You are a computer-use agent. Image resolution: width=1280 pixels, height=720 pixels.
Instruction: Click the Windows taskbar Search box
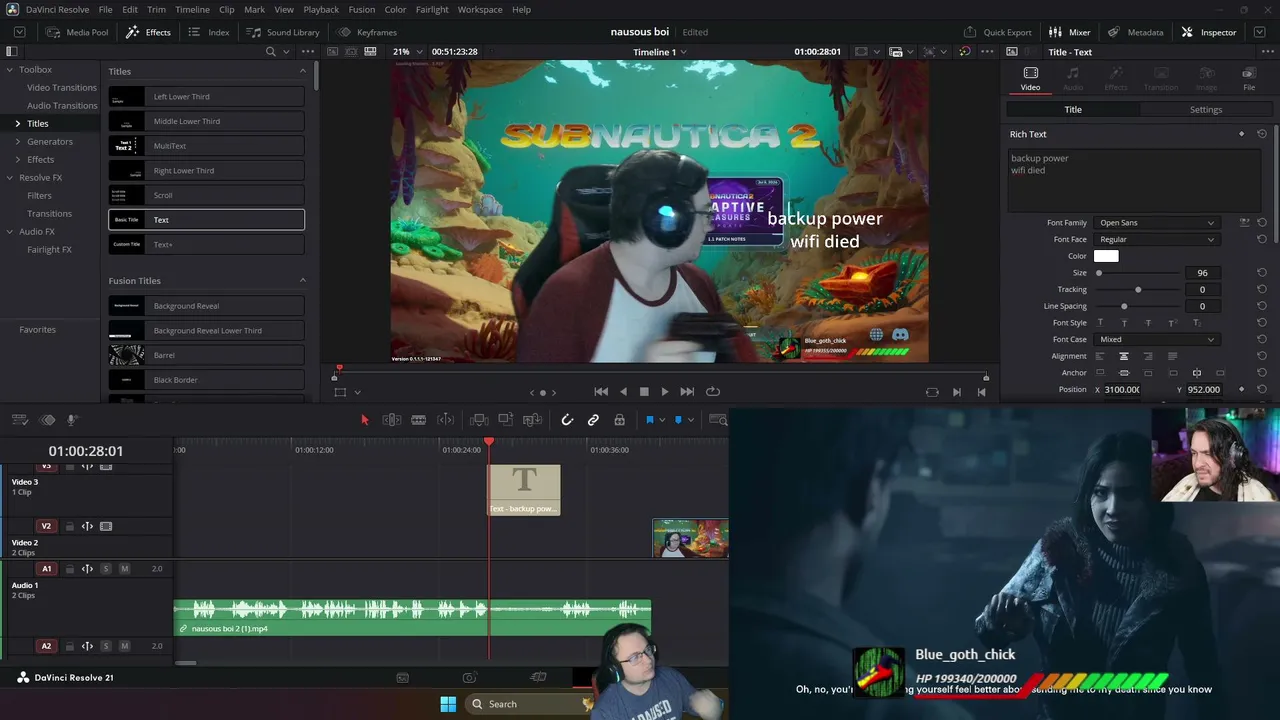click(x=530, y=704)
